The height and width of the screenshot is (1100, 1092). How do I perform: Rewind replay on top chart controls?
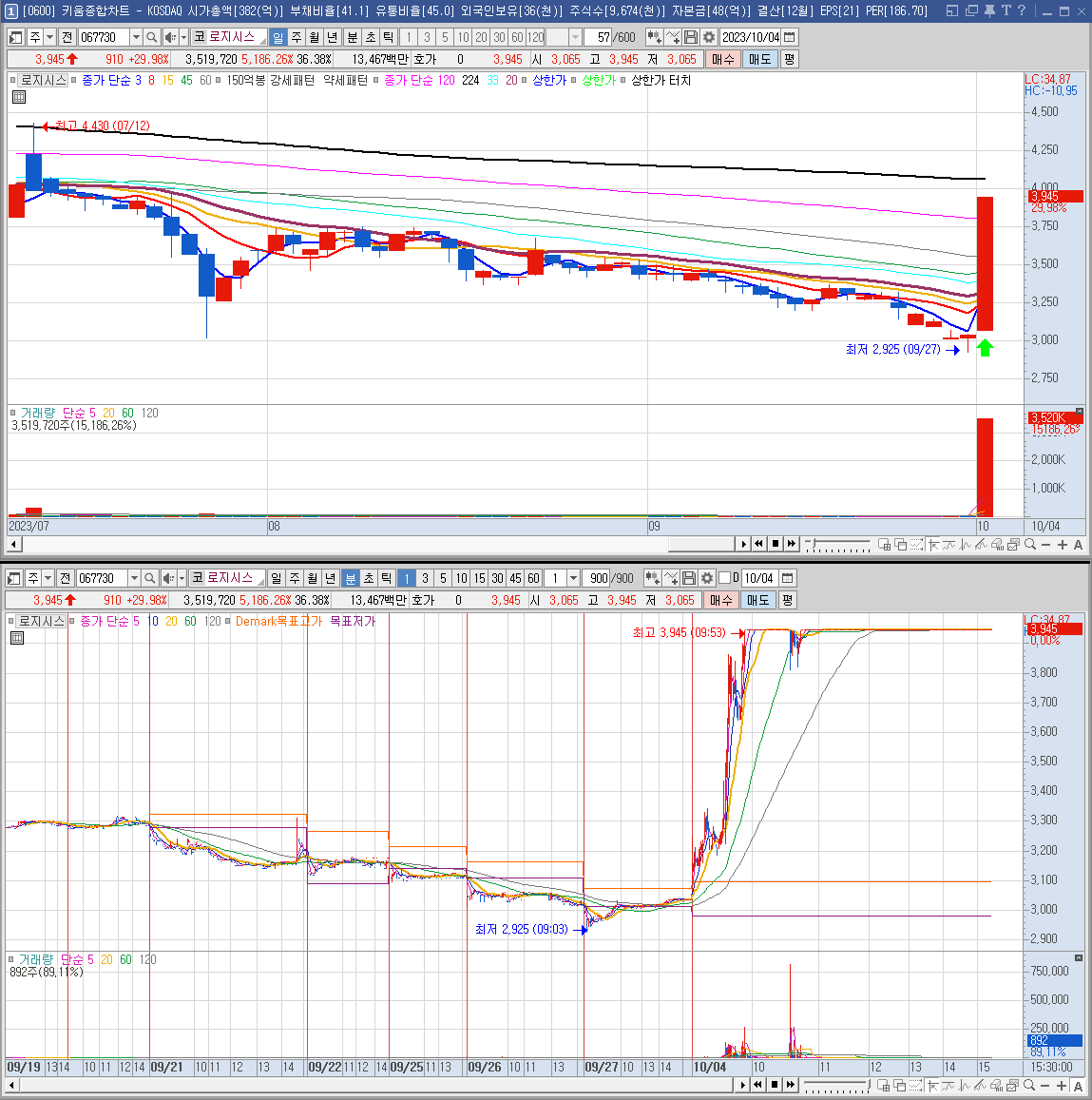coord(758,544)
